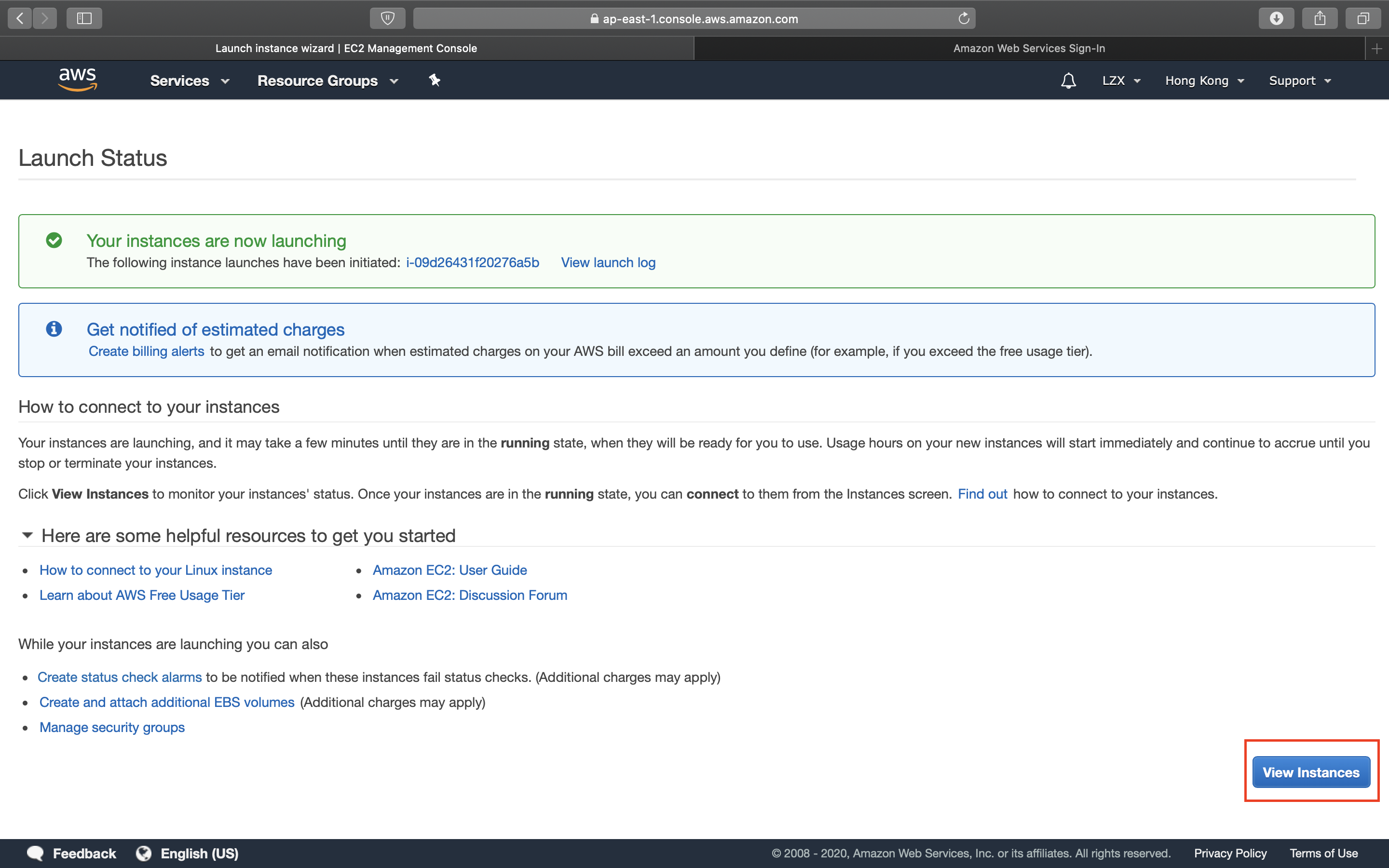Image resolution: width=1389 pixels, height=868 pixels.
Task: Expand the Resource Groups dropdown
Action: [328, 81]
